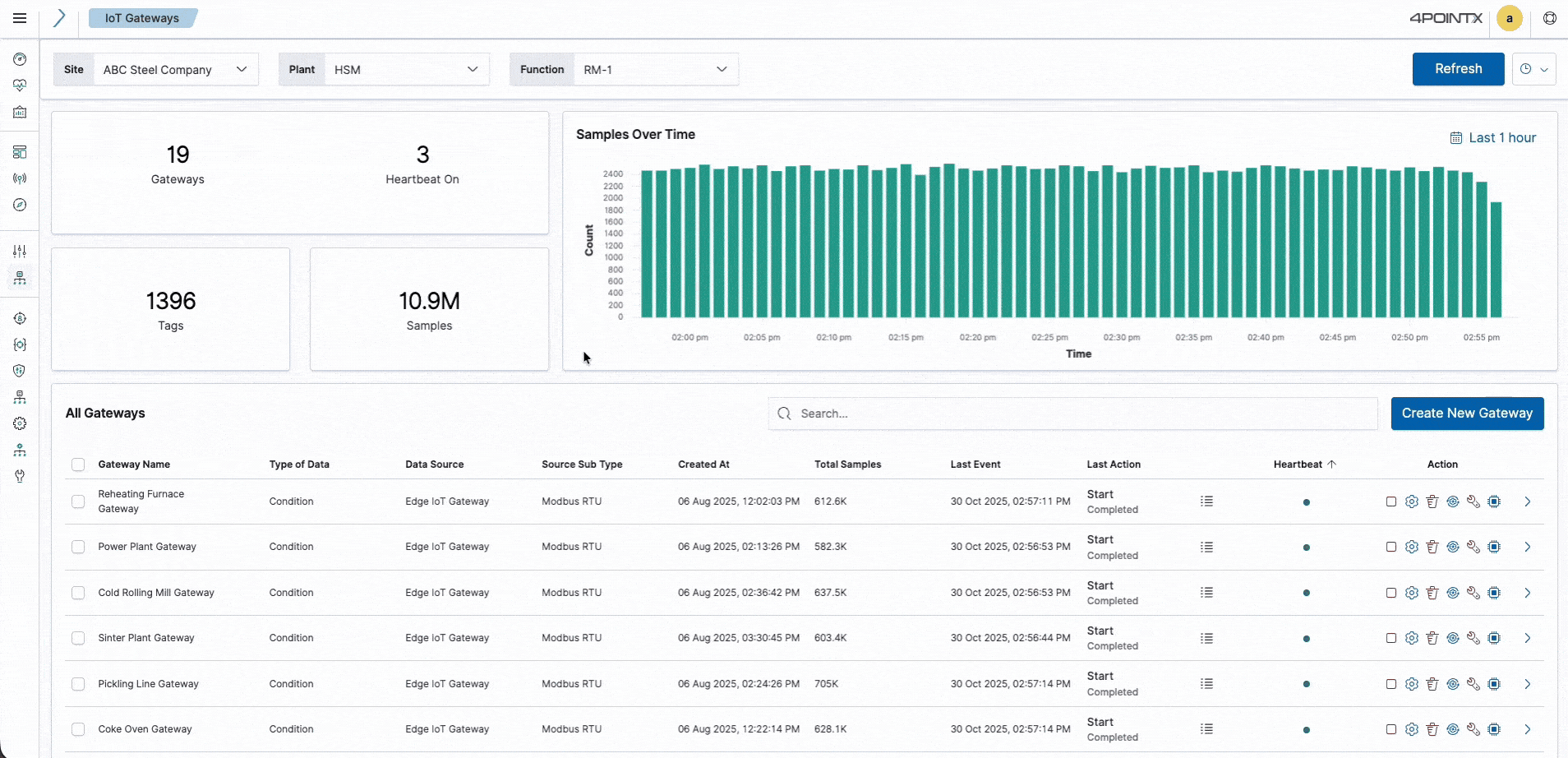
Task: Click the IoT Gateways breadcrumb tab
Action: coord(141,17)
